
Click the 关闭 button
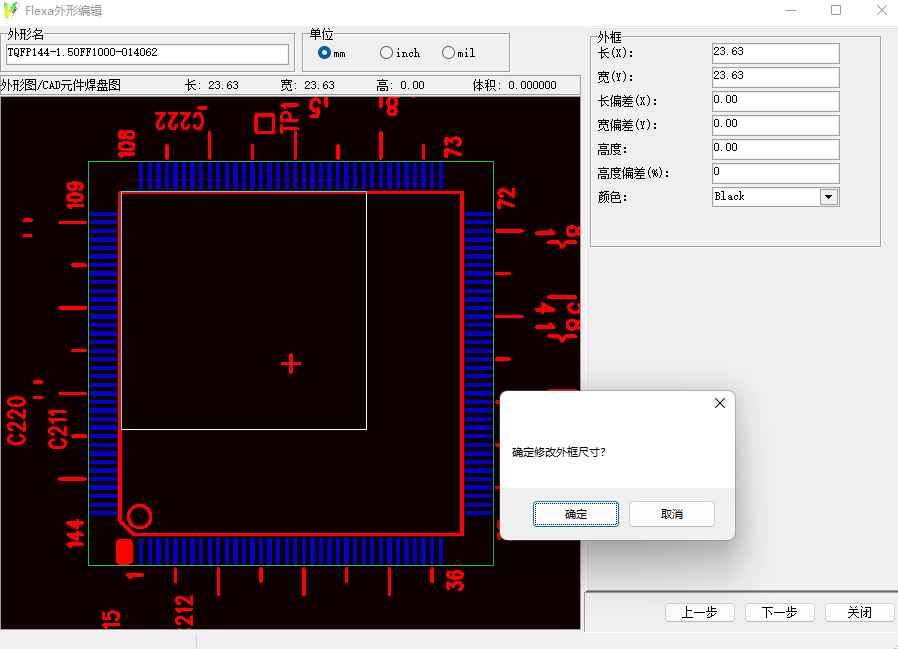pyautogui.click(x=859, y=612)
